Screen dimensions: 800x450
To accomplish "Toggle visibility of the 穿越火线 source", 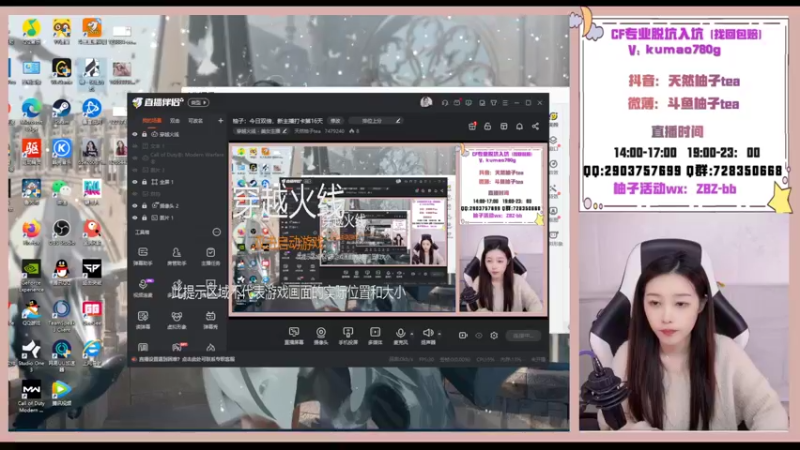I will 135,134.
